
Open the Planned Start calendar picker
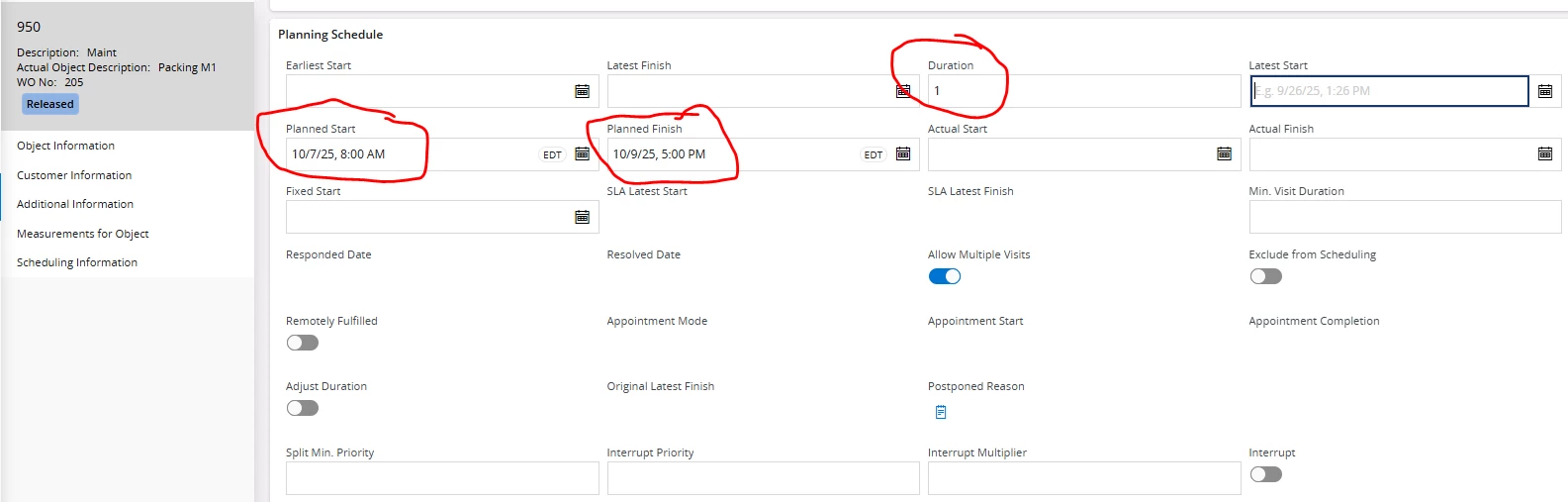pos(582,153)
